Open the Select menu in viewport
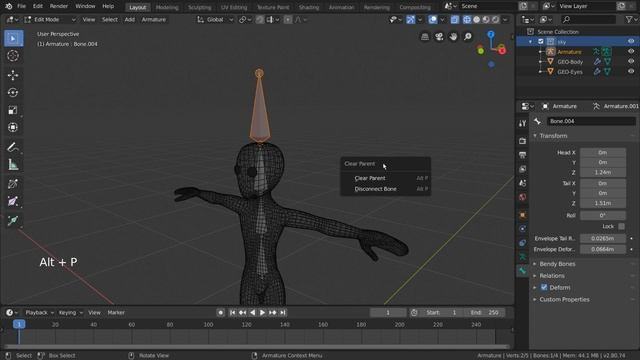The image size is (640, 360). coord(109,20)
